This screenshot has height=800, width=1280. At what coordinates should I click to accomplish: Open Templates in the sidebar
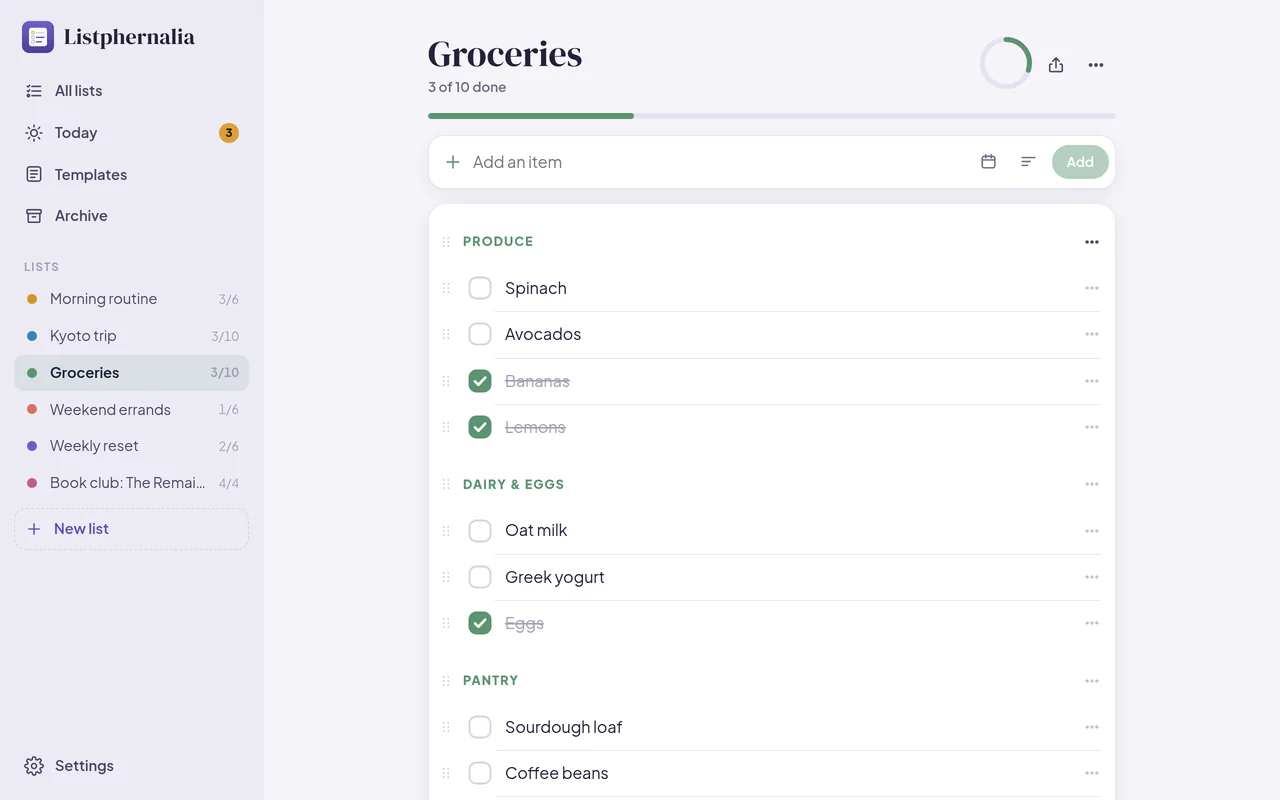(x=131, y=175)
